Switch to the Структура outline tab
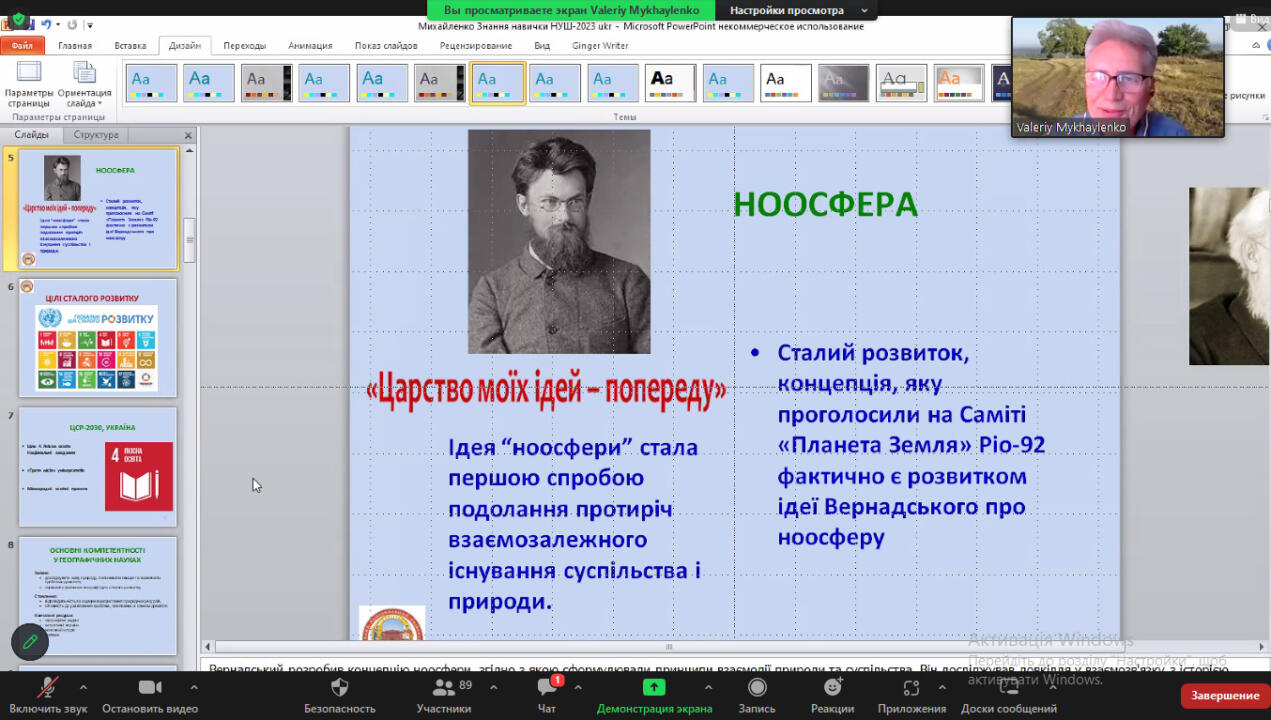The image size is (1271, 720). tap(96, 135)
